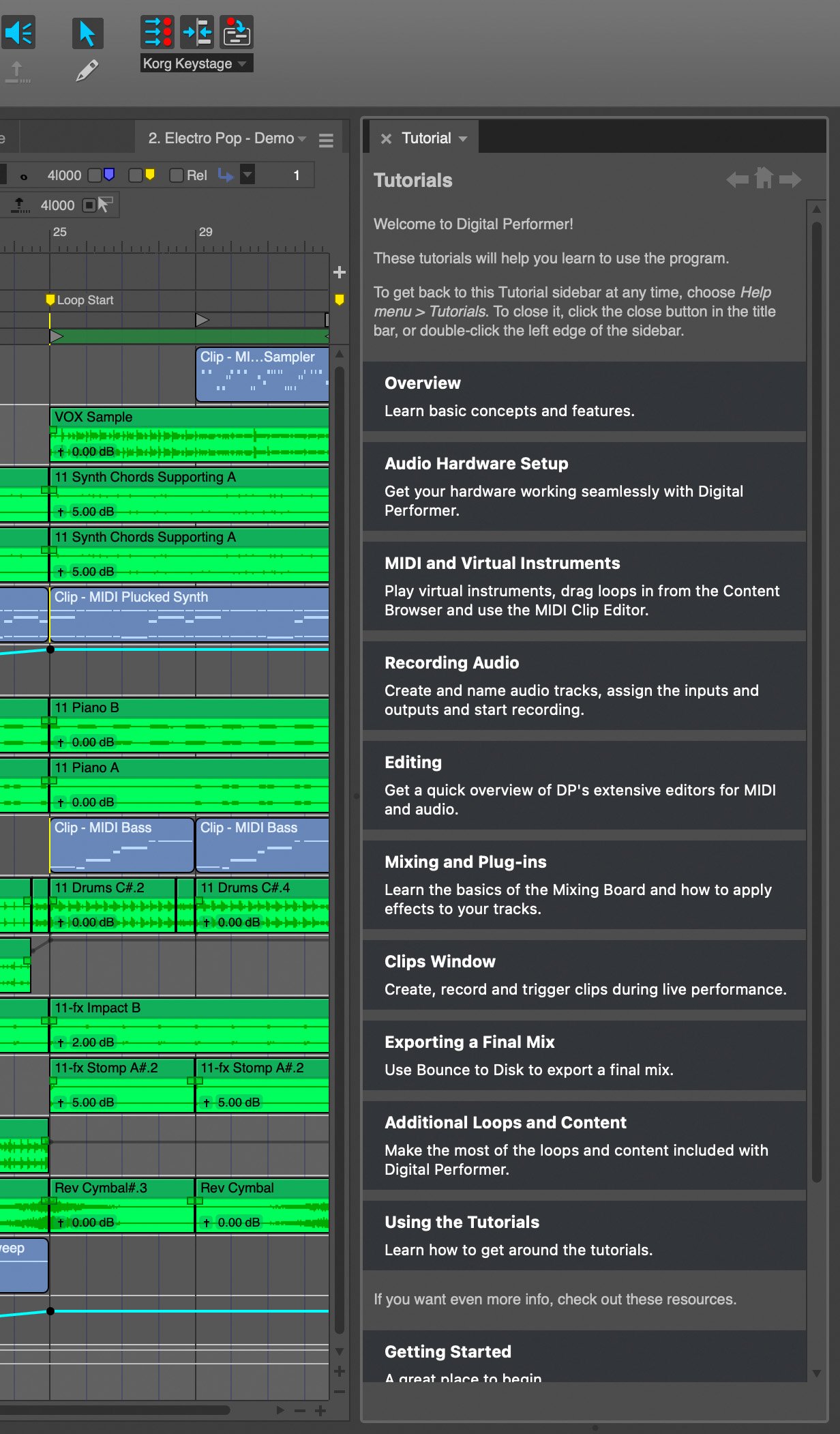840x1434 pixels.
Task: Open the dropdown arrow next to Rel
Action: click(248, 175)
